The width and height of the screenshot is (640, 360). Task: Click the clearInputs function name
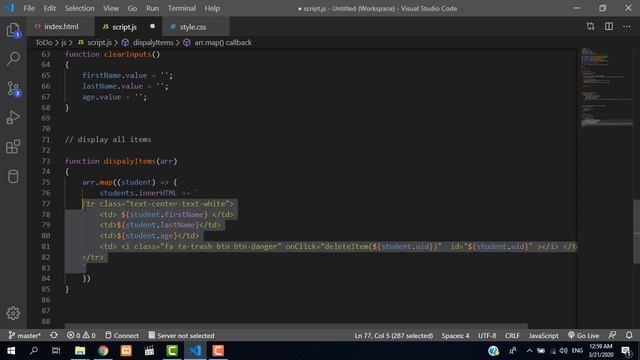127,54
